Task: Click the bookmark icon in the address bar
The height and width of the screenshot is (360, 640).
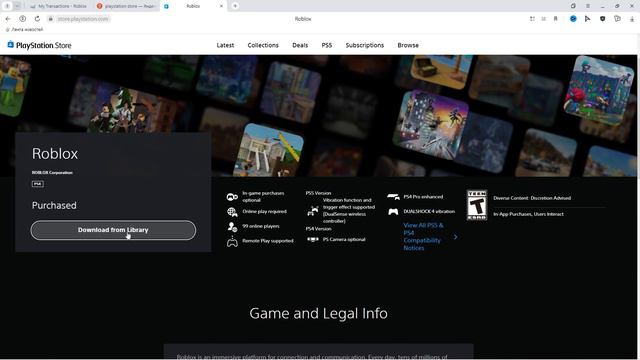Action: [556, 19]
